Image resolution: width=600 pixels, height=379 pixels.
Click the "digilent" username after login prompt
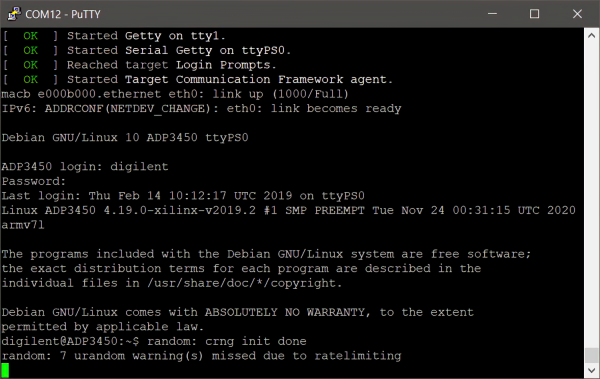click(139, 167)
